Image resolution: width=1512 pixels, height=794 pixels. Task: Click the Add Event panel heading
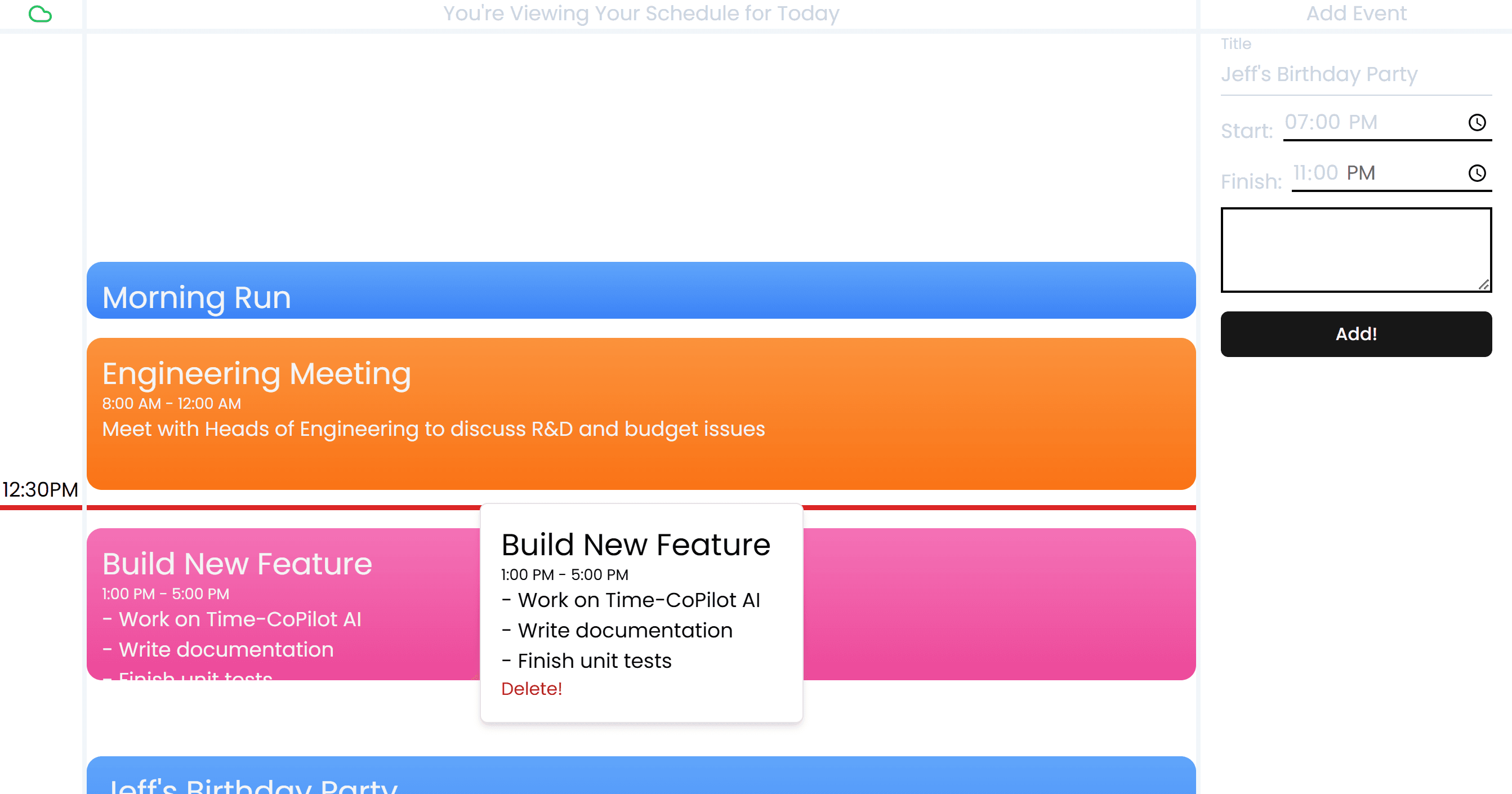coord(1356,14)
